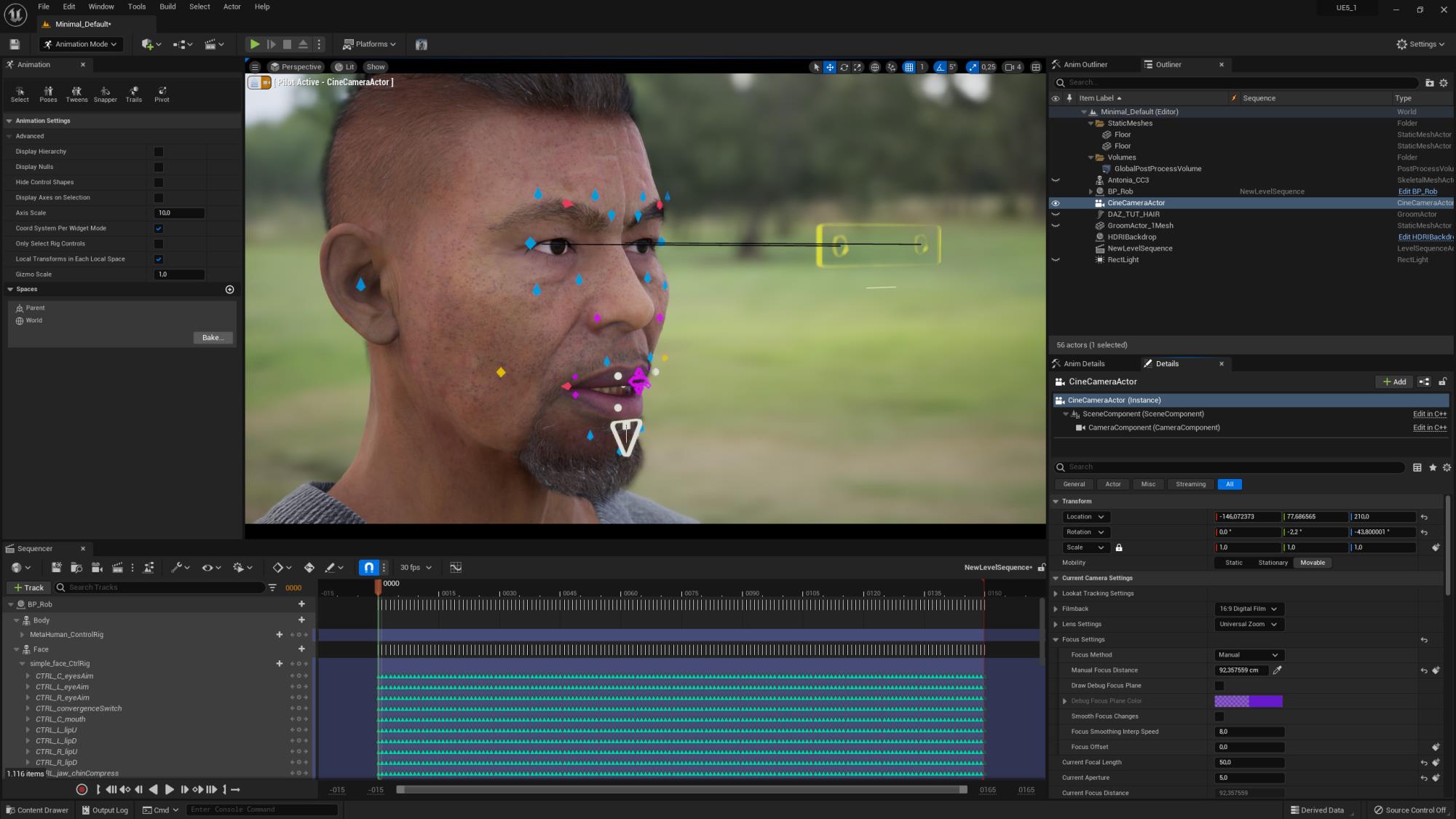The width and height of the screenshot is (1456, 819).
Task: Open the Build menu
Action: click(167, 7)
